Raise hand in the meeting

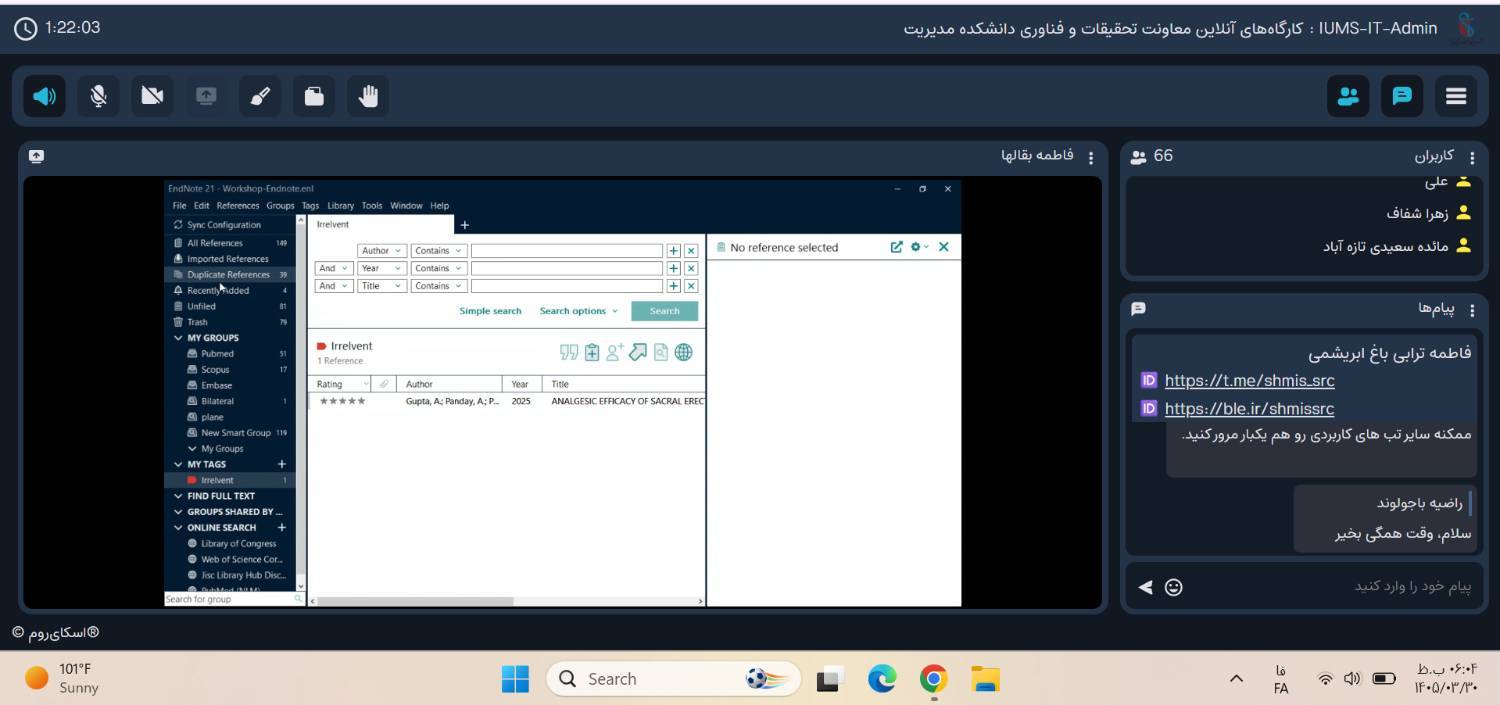pyautogui.click(x=368, y=96)
